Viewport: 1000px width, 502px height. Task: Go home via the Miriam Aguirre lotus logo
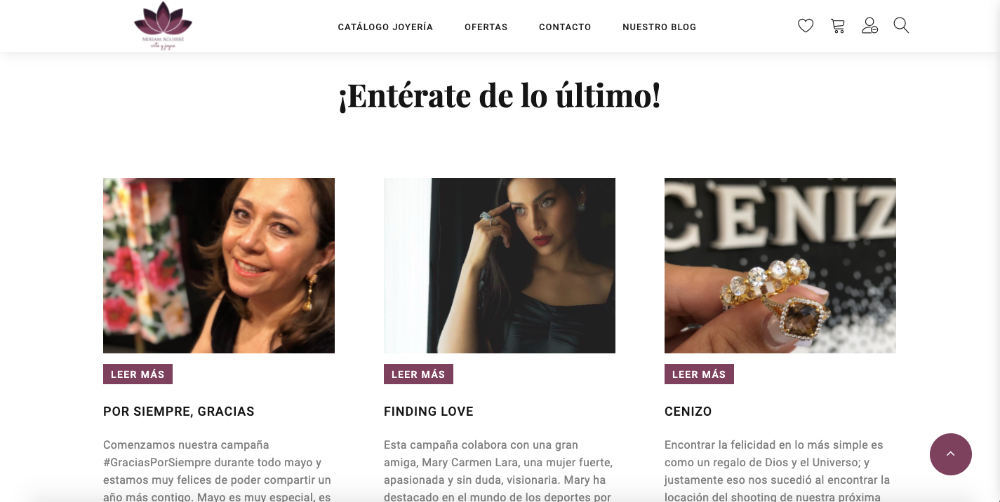click(163, 26)
